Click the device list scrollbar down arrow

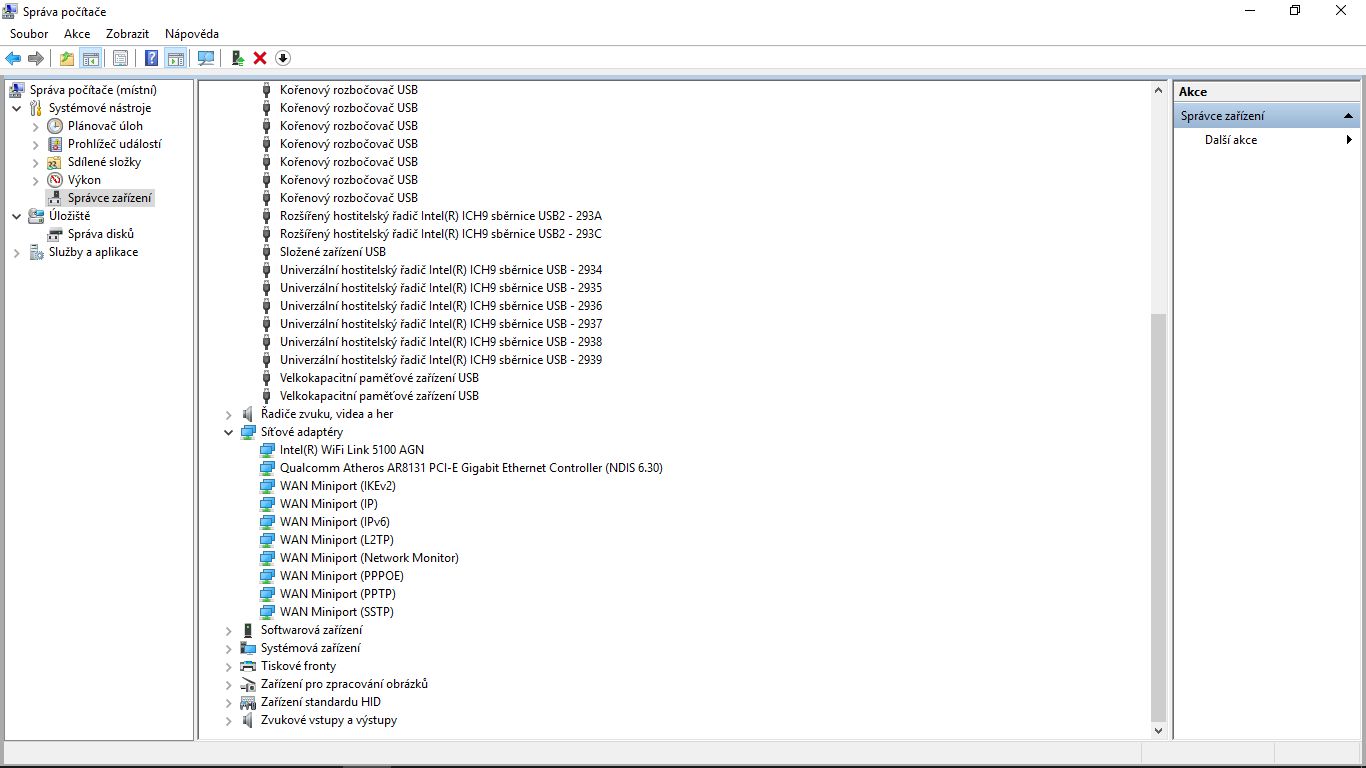click(1159, 731)
